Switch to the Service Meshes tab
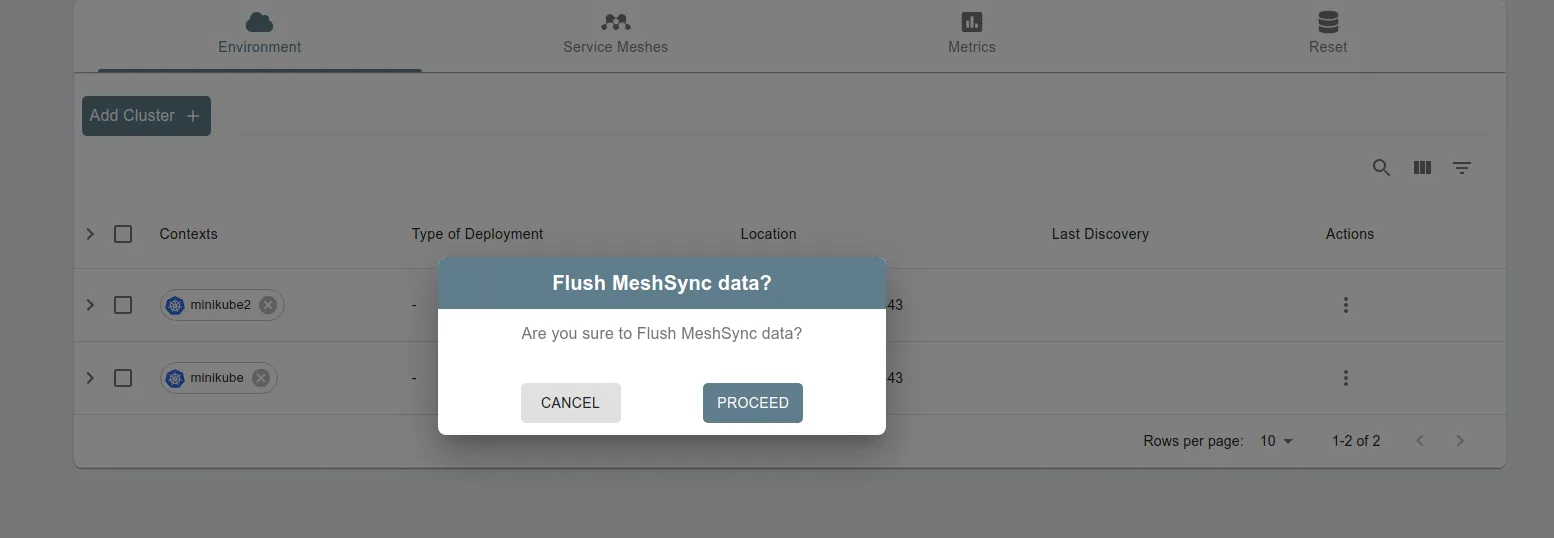 point(615,36)
